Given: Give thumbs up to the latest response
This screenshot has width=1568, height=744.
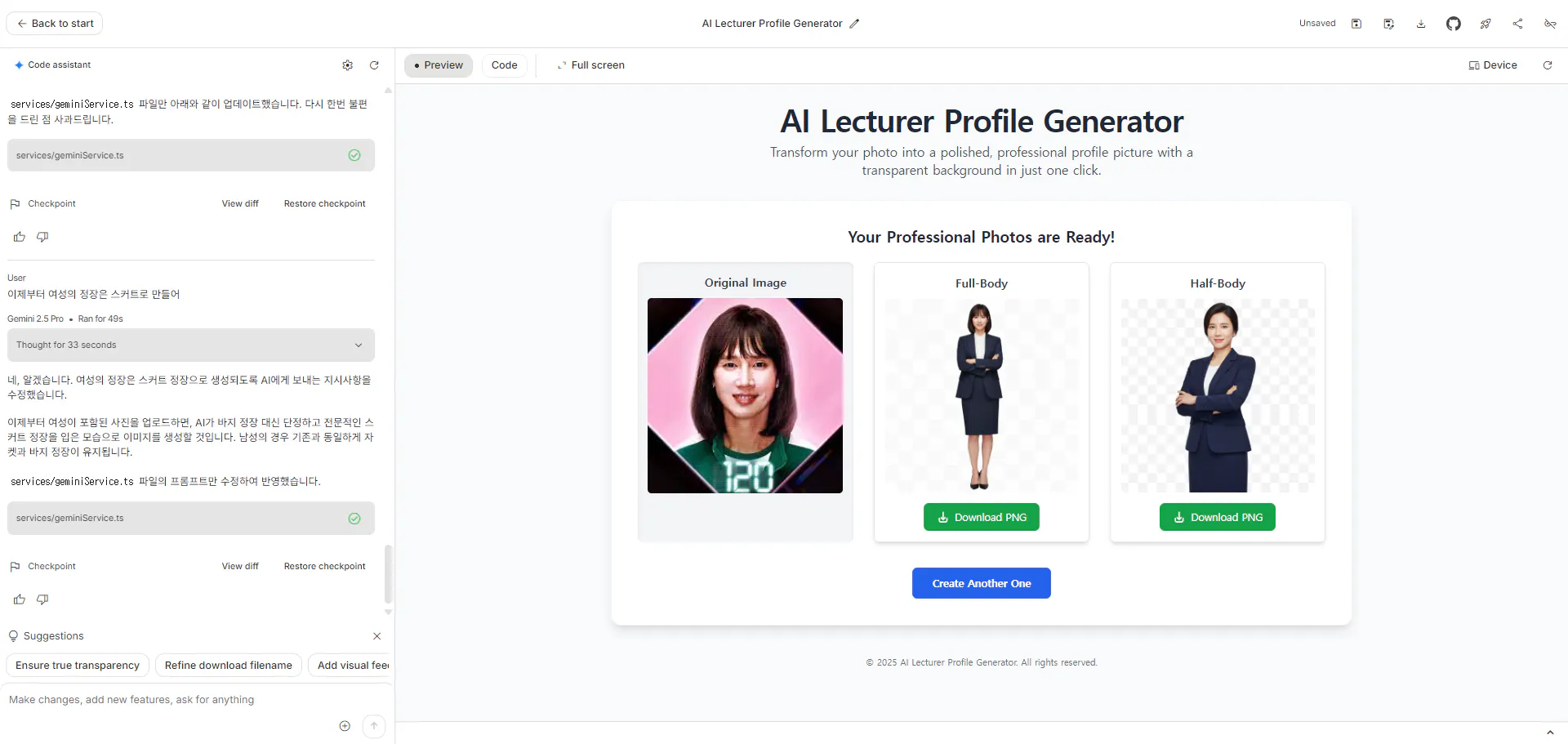Looking at the screenshot, I should tap(20, 599).
